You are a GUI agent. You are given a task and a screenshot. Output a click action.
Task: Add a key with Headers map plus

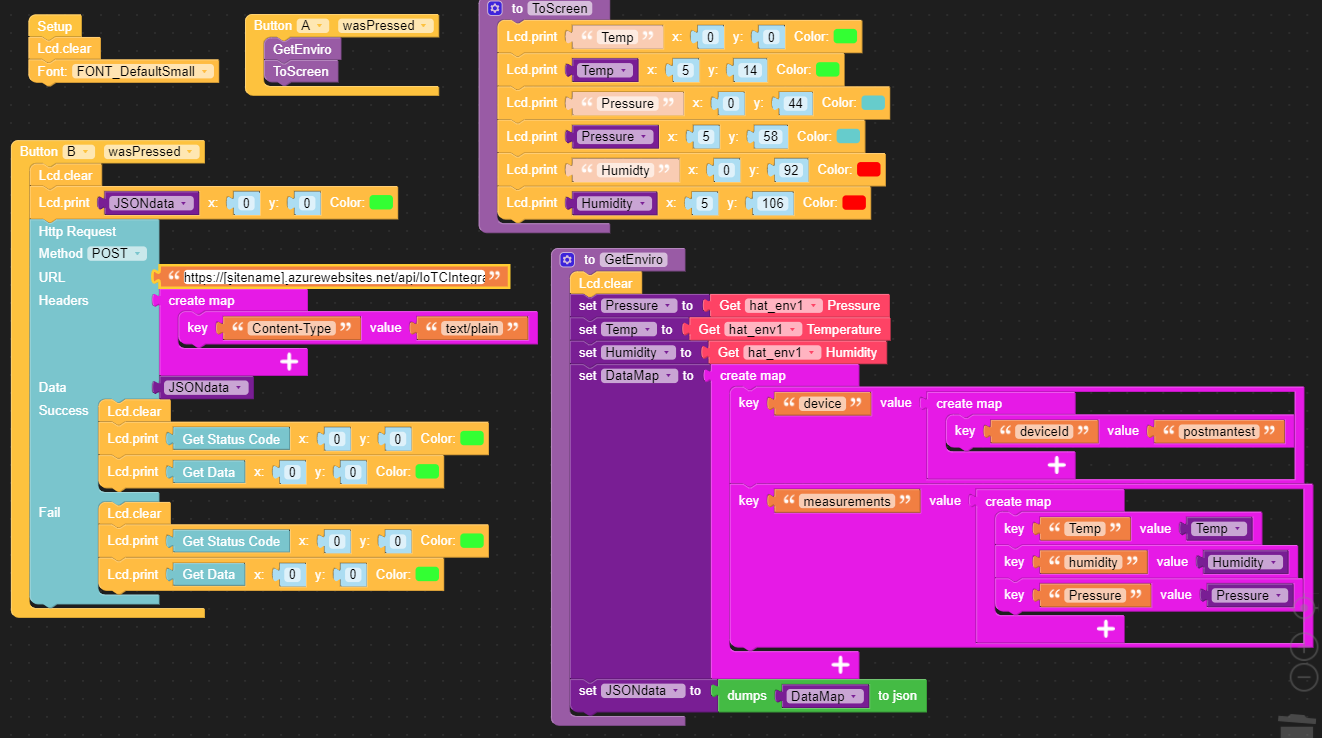[x=289, y=361]
